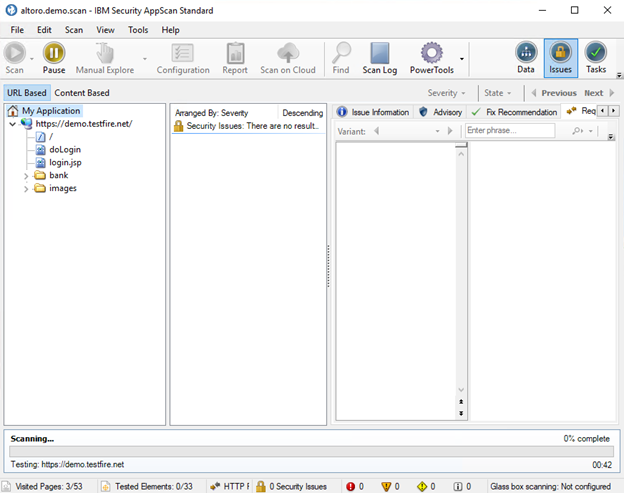
Task: Open PowerTools gear icon
Action: (431, 53)
